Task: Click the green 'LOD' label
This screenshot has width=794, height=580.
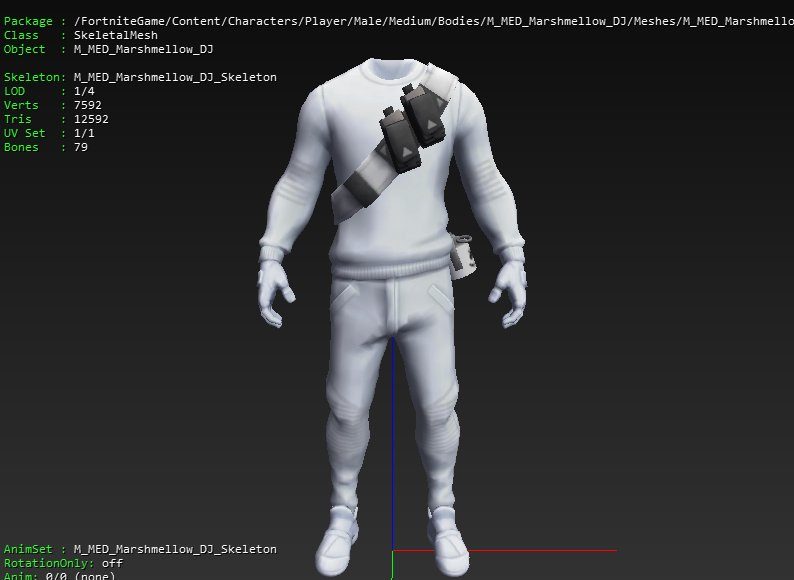Action: [14, 91]
